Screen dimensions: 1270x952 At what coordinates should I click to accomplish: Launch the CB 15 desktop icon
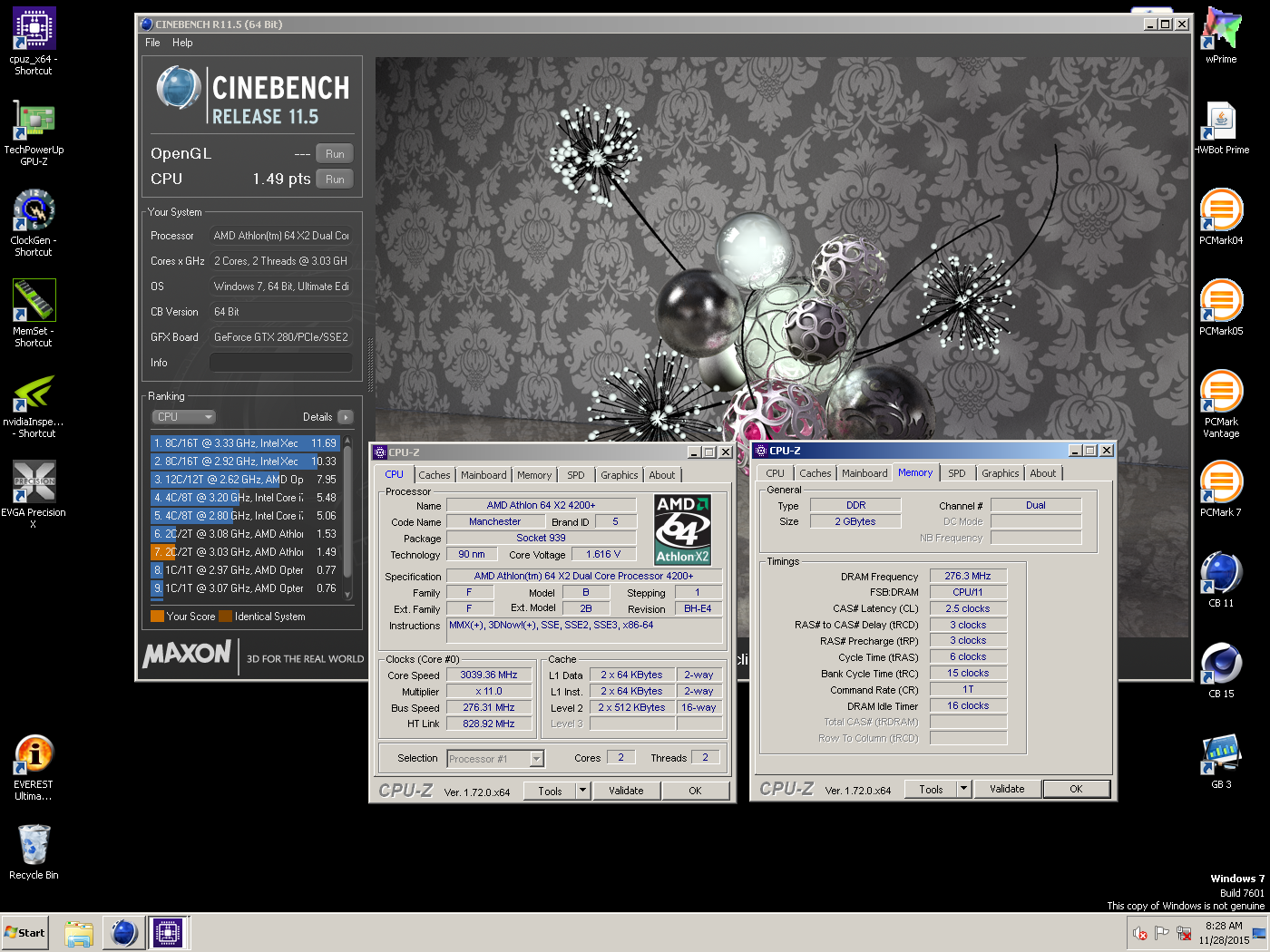pos(1221,671)
